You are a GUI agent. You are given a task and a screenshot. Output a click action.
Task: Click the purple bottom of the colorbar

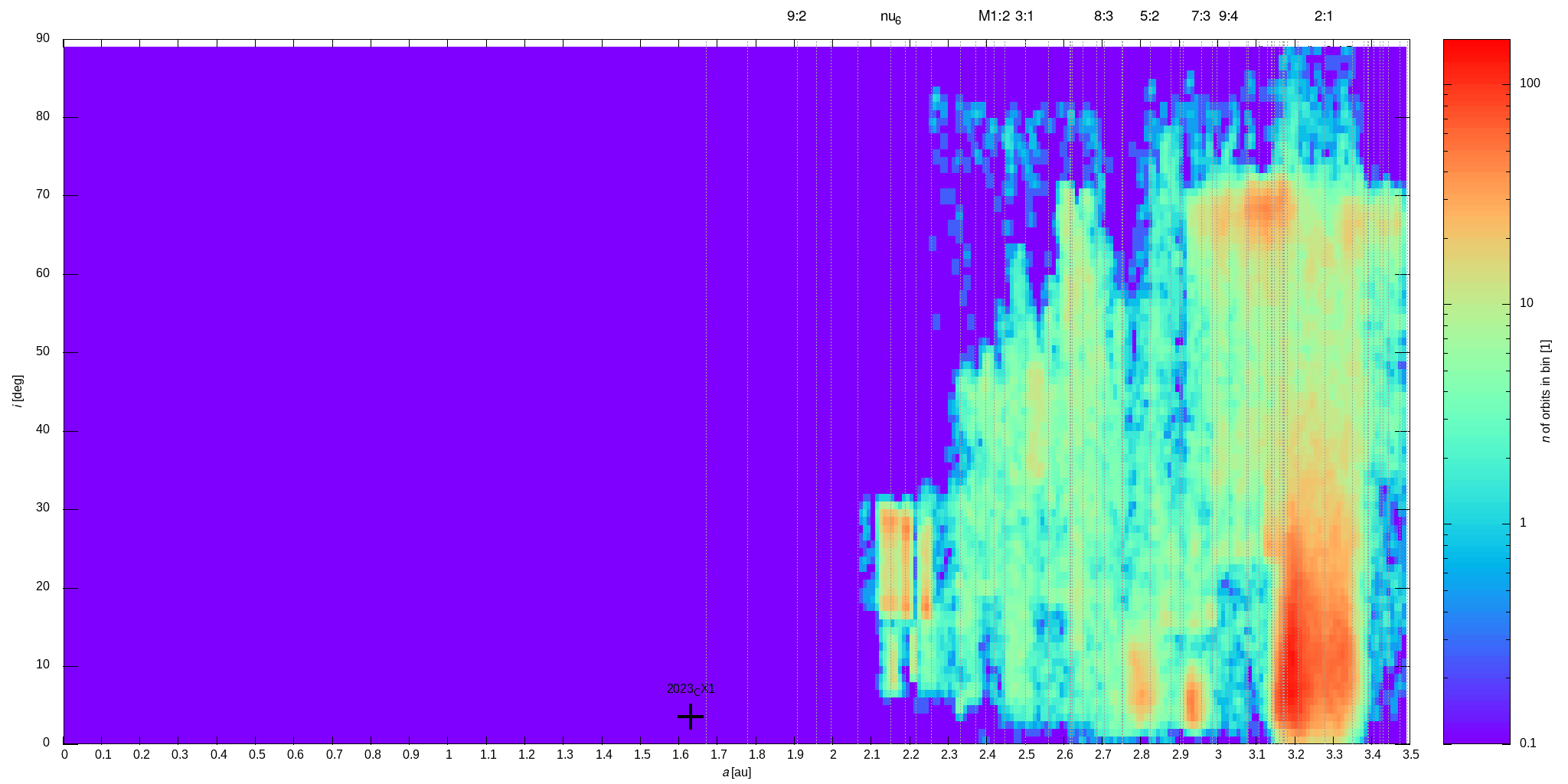(1476, 737)
